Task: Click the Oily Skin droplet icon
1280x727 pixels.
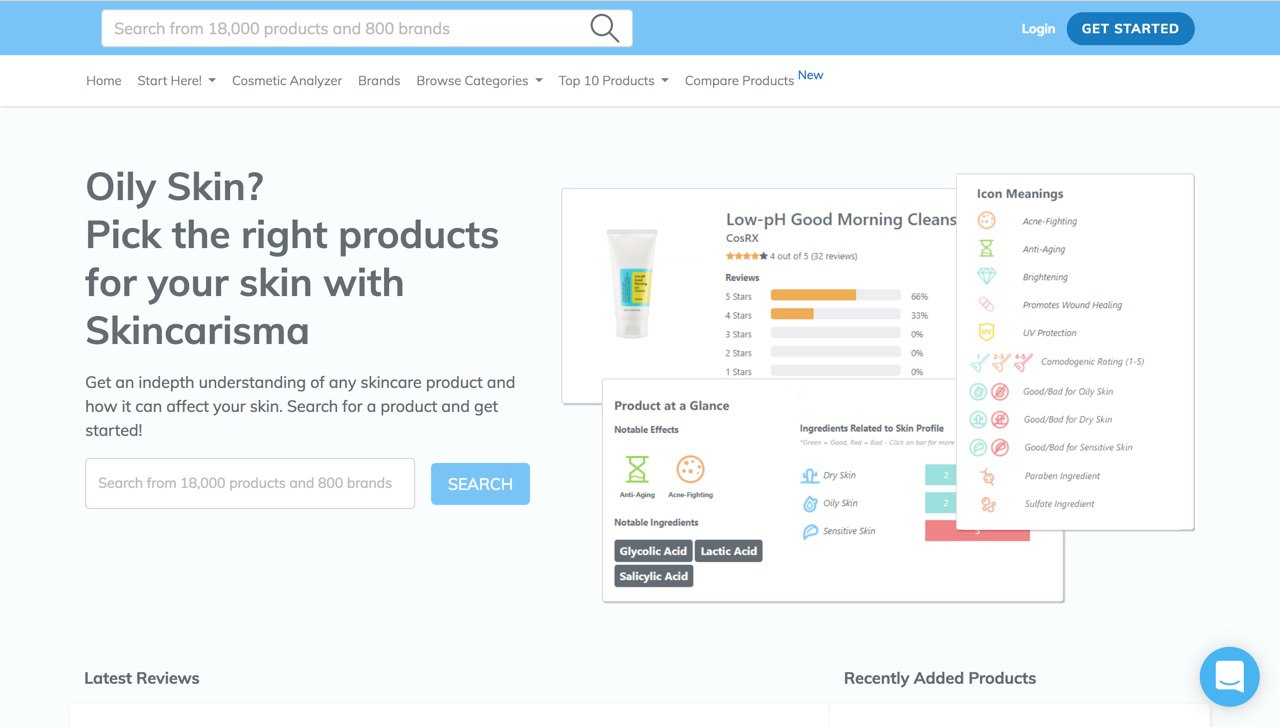Action: pyautogui.click(x=810, y=503)
